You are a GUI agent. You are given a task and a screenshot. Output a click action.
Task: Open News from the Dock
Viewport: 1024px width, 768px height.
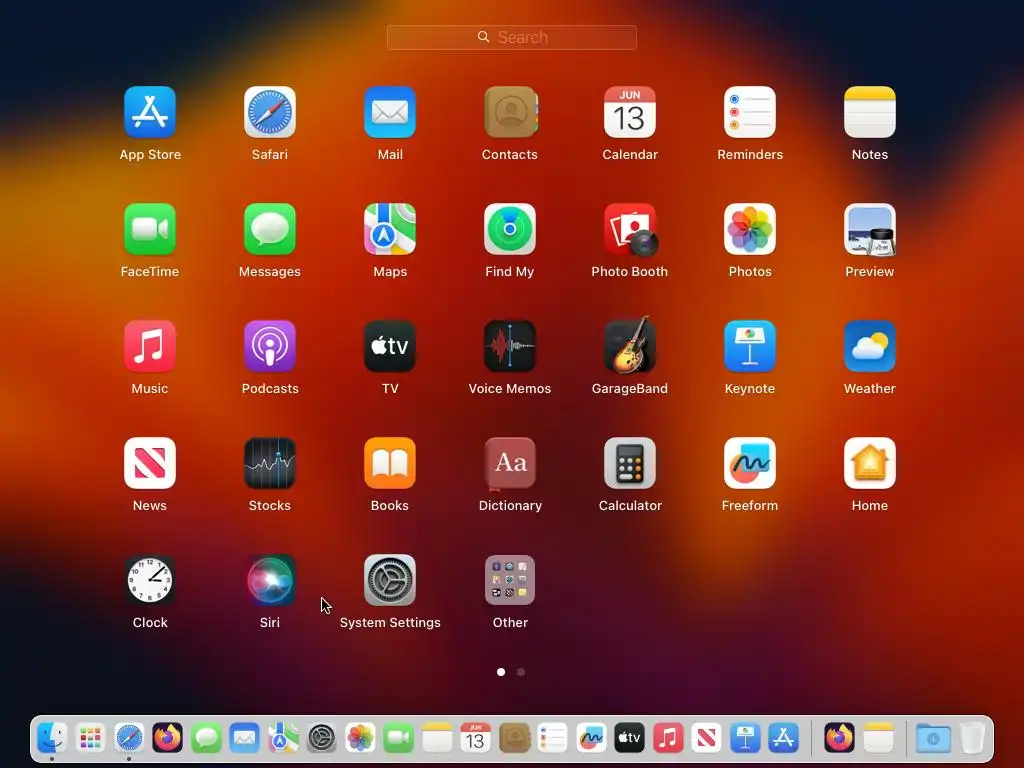707,739
